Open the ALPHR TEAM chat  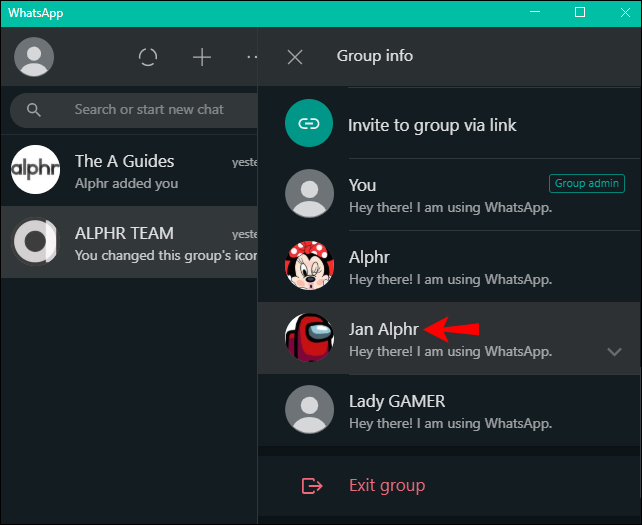[129, 242]
